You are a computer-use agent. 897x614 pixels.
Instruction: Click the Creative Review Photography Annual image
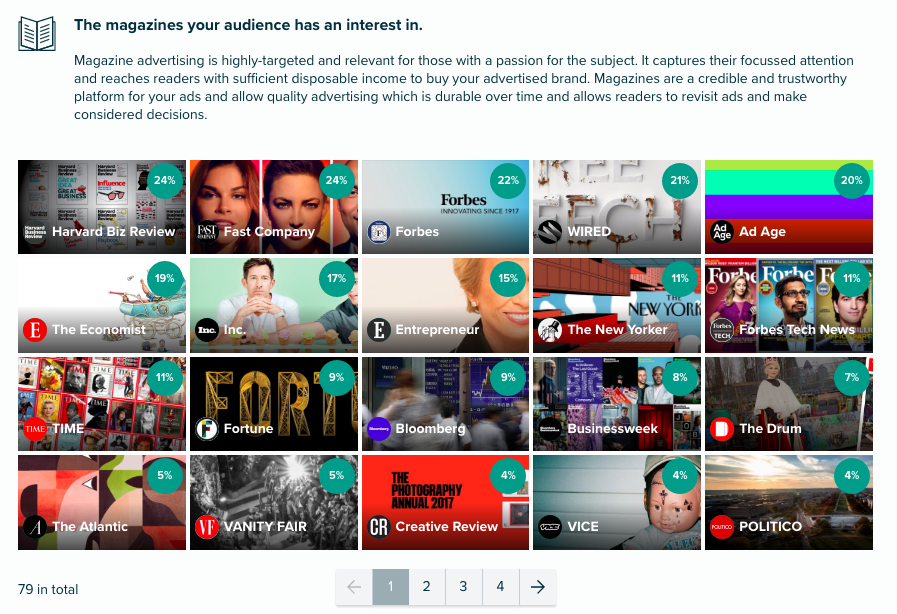pos(445,502)
